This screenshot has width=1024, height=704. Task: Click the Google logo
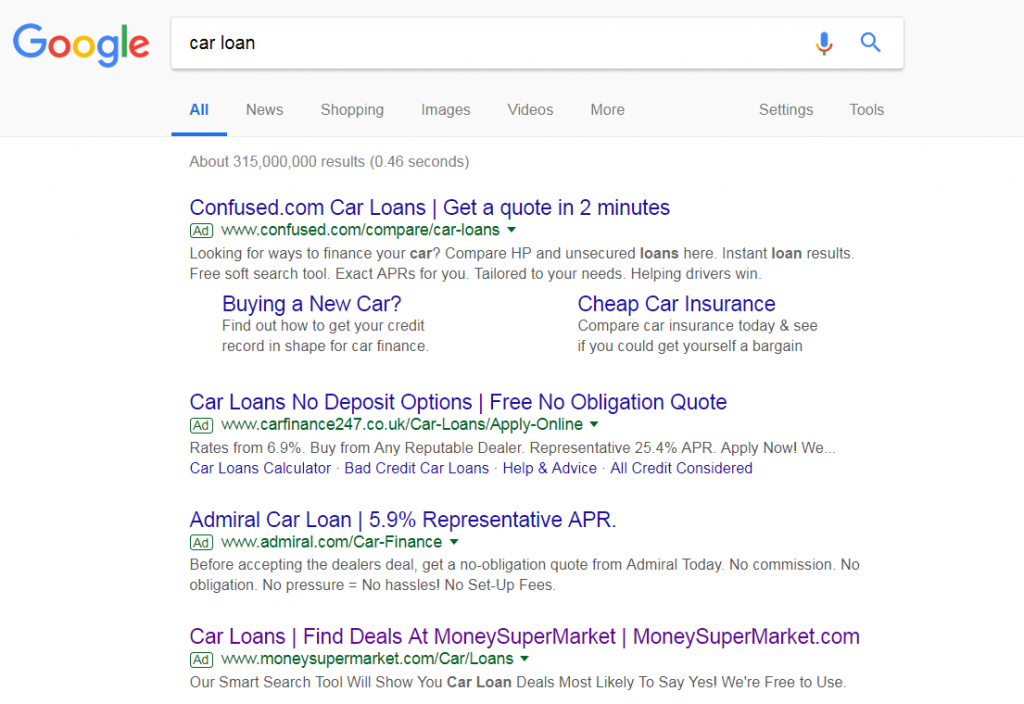[x=81, y=44]
